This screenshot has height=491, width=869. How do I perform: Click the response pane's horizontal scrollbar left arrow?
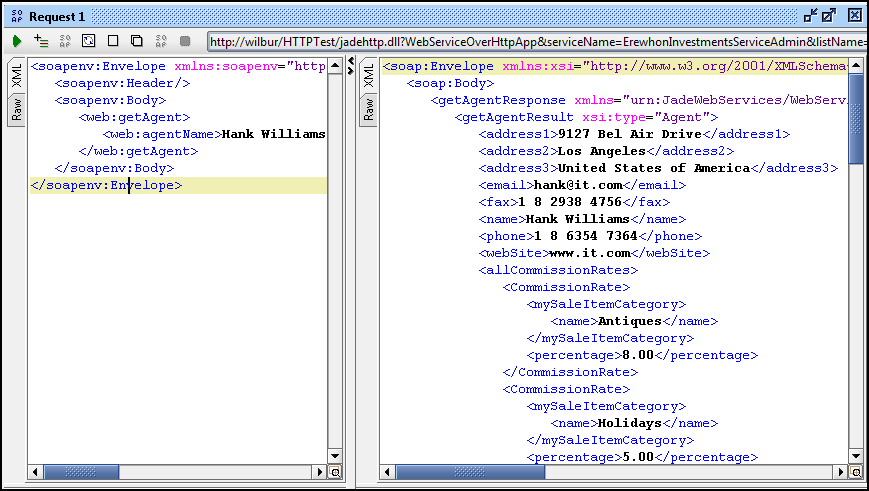click(x=387, y=472)
